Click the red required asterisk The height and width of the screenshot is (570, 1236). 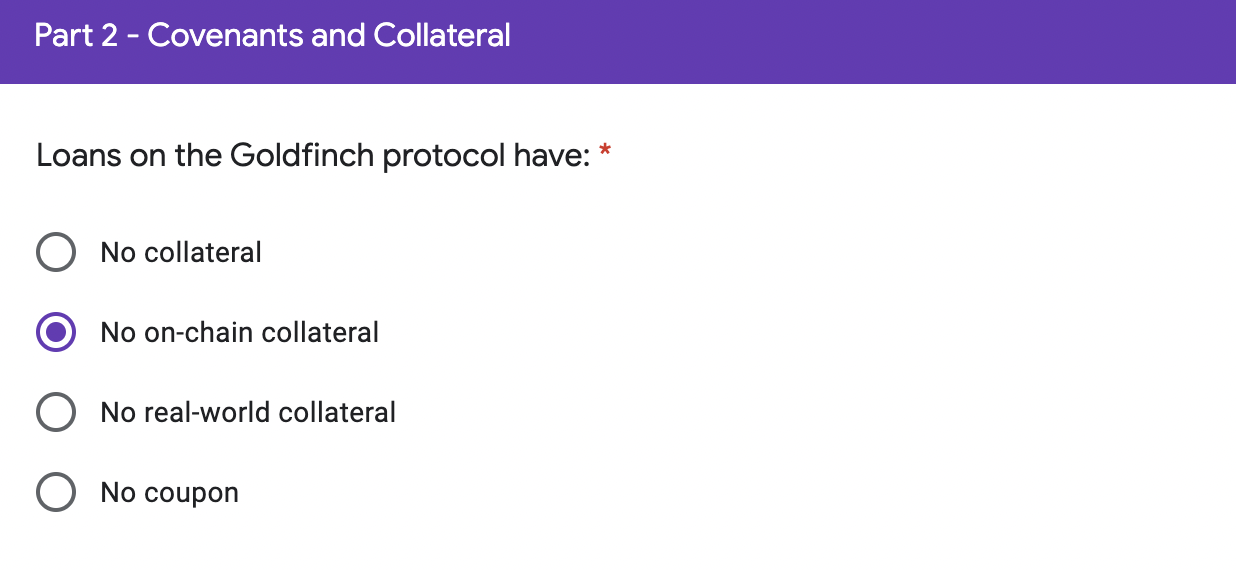pyautogui.click(x=605, y=153)
